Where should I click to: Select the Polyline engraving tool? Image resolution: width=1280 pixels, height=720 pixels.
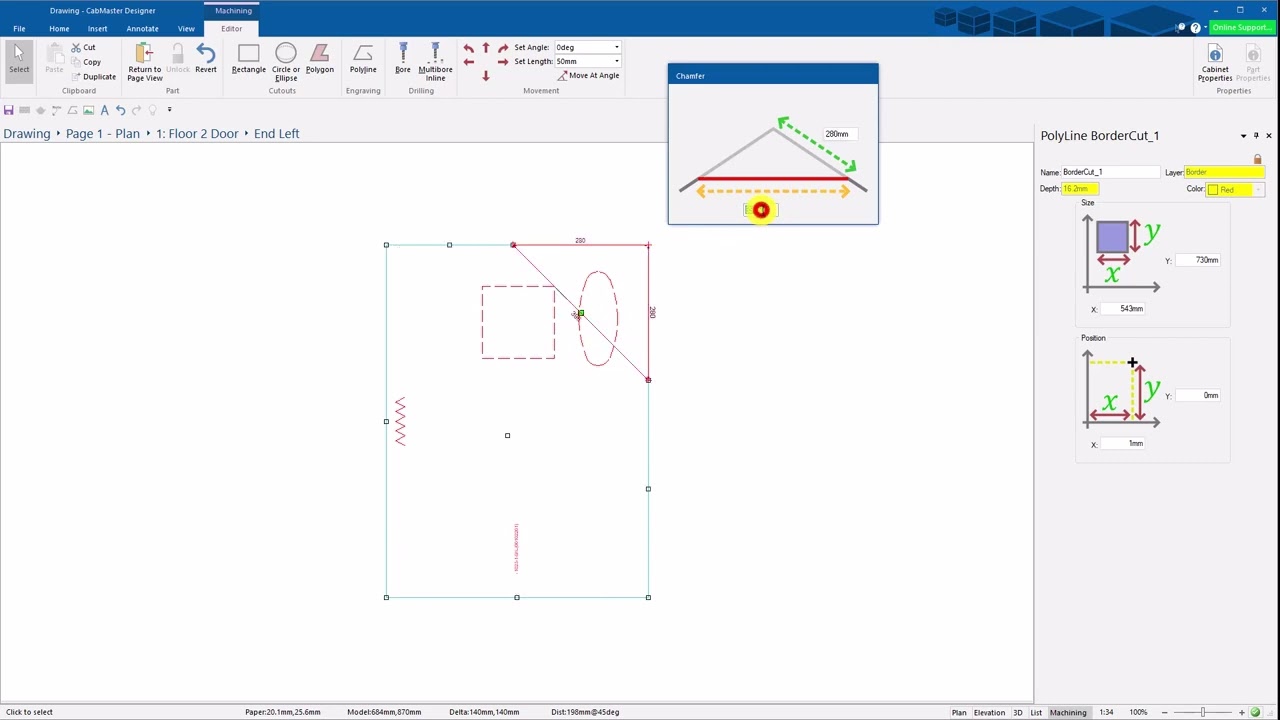point(363,59)
